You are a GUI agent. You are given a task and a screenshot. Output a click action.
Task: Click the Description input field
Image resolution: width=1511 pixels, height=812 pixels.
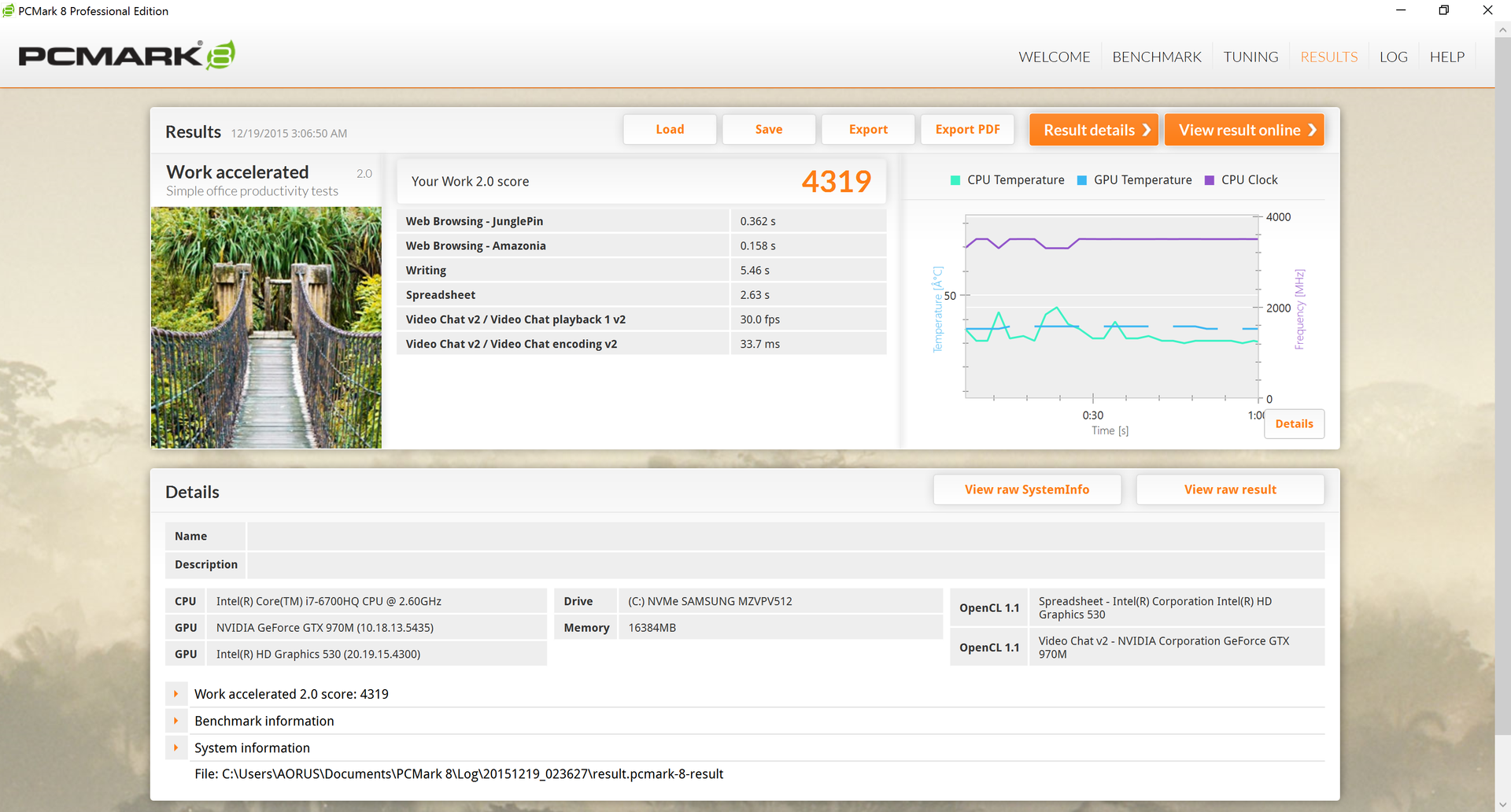[x=785, y=565]
